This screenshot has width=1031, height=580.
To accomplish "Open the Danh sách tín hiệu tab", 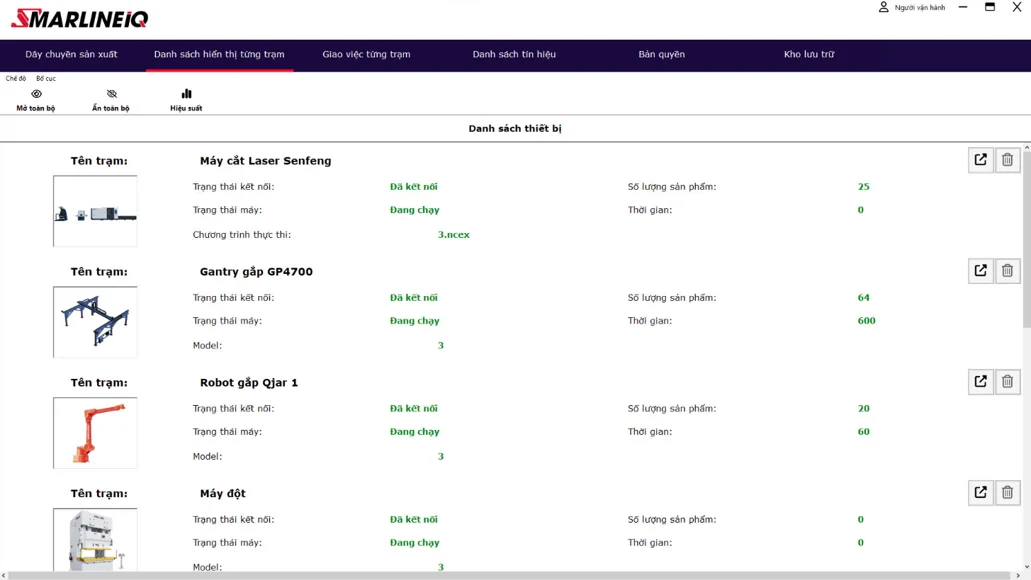I will tap(514, 55).
